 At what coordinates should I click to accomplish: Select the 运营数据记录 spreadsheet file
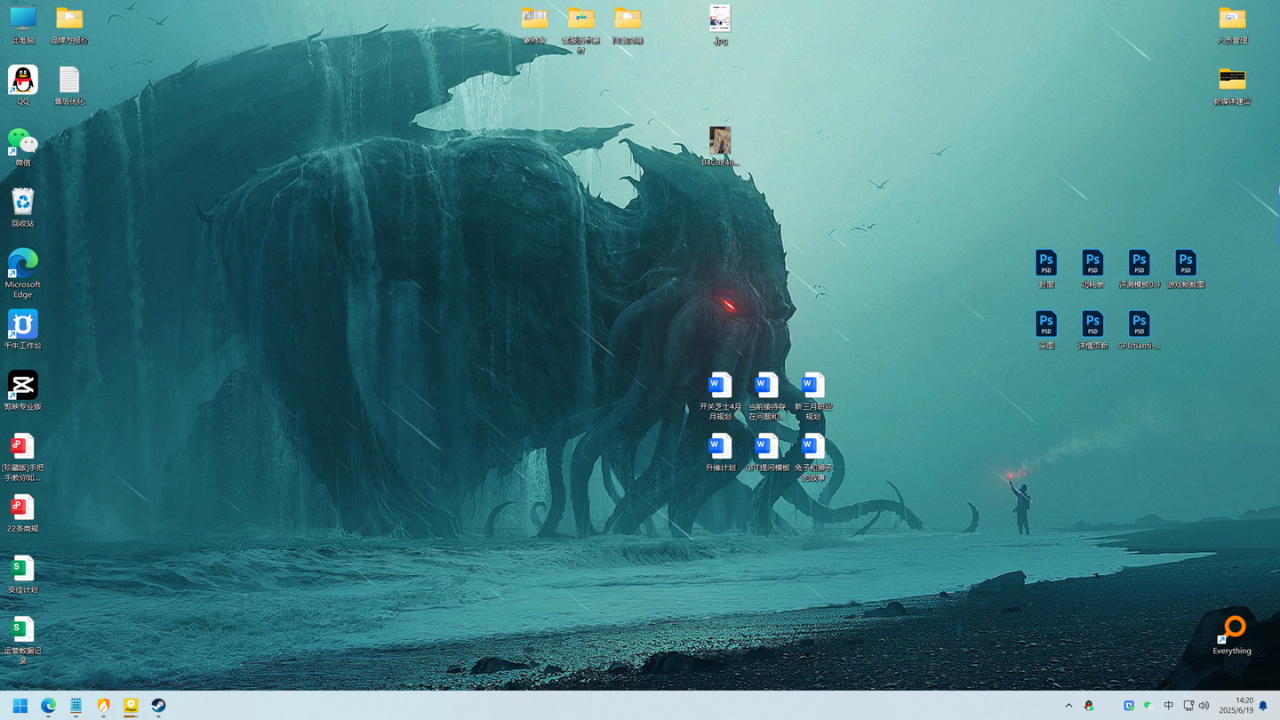23,639
